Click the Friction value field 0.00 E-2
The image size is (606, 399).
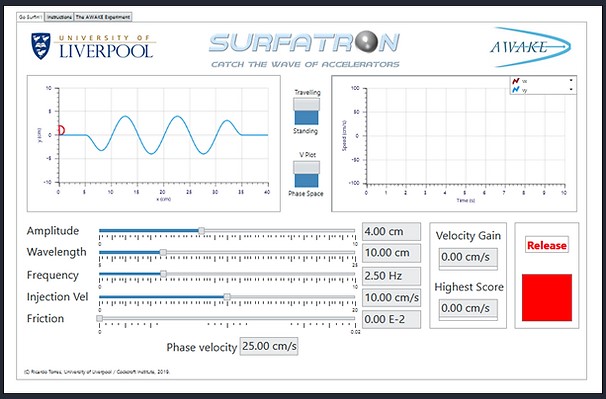tap(391, 319)
